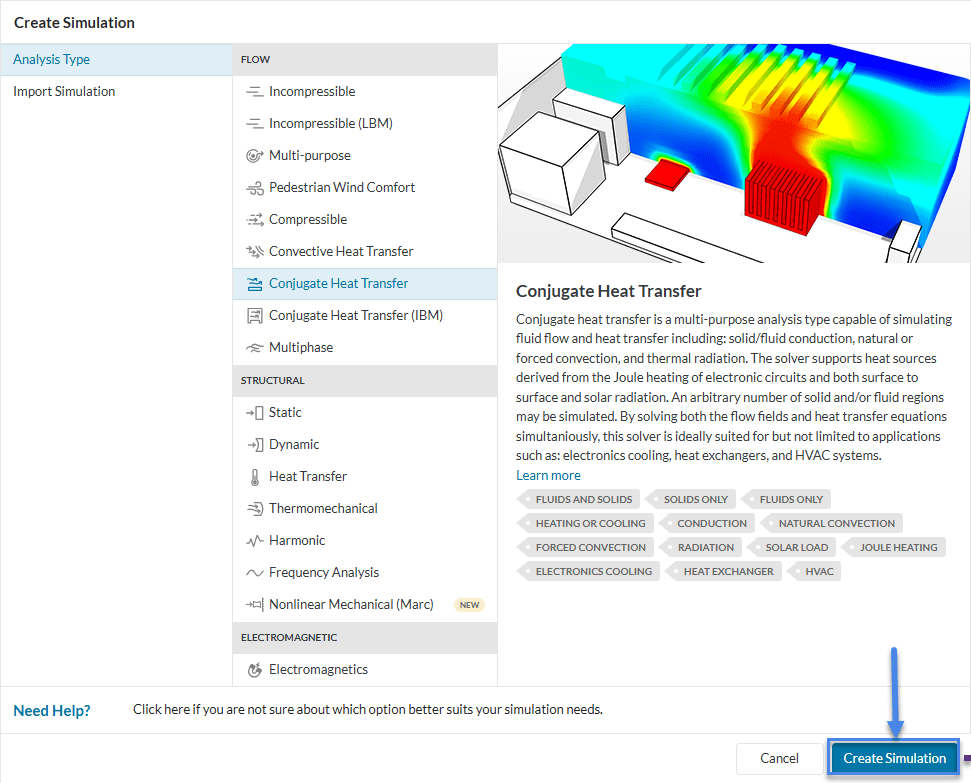
Task: Select the Incompressible flow analysis icon
Action: pyautogui.click(x=254, y=92)
